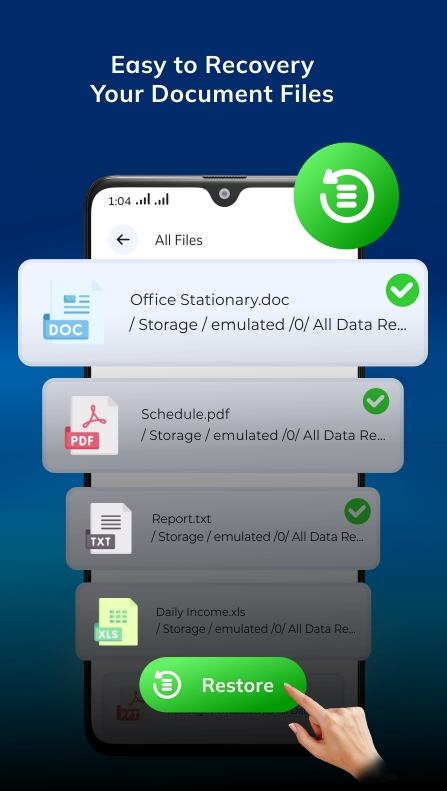
Task: Tap the green Restore button
Action: tap(223, 685)
